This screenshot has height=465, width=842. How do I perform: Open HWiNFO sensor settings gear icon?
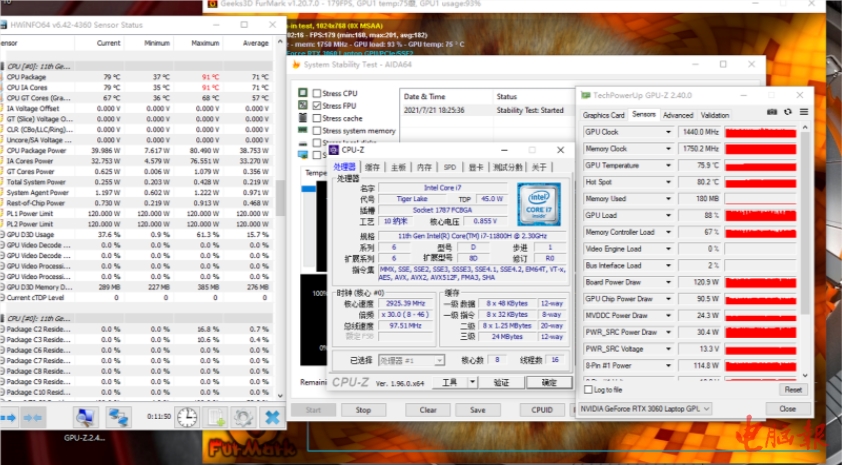(x=241, y=417)
